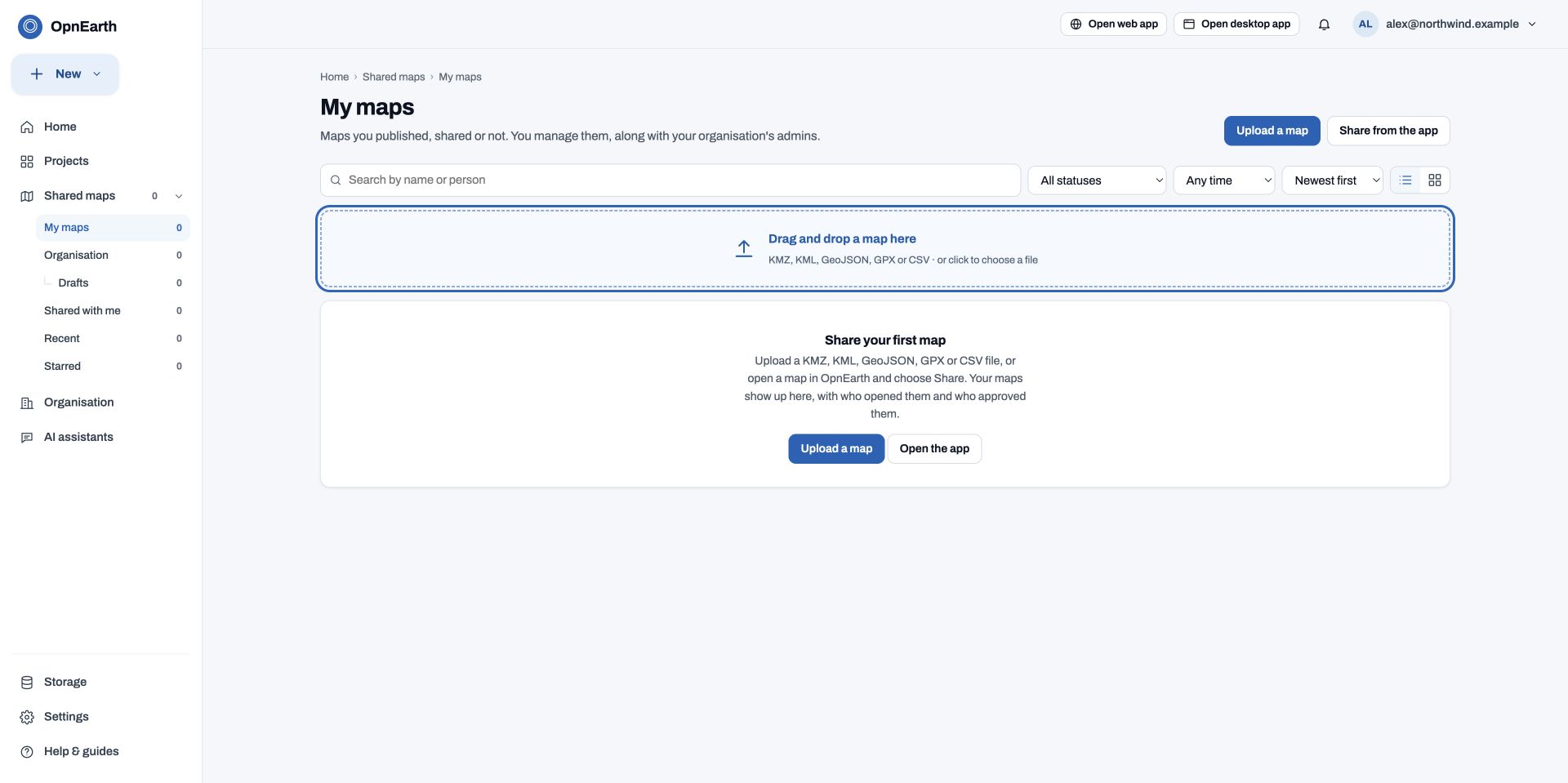1568x783 pixels.
Task: Click alex@northwind.example account name
Action: [1452, 24]
